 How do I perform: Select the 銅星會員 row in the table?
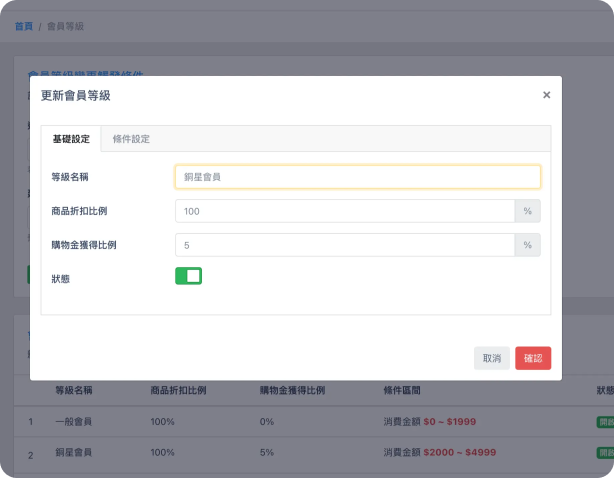coord(73,453)
